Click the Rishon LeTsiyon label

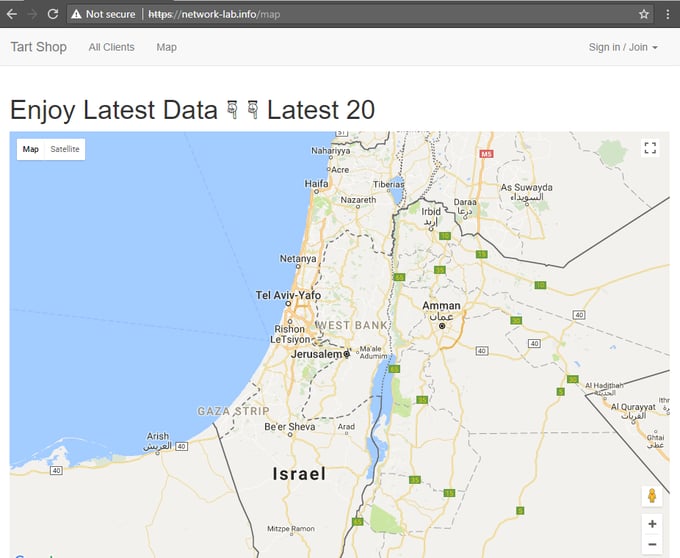290,334
